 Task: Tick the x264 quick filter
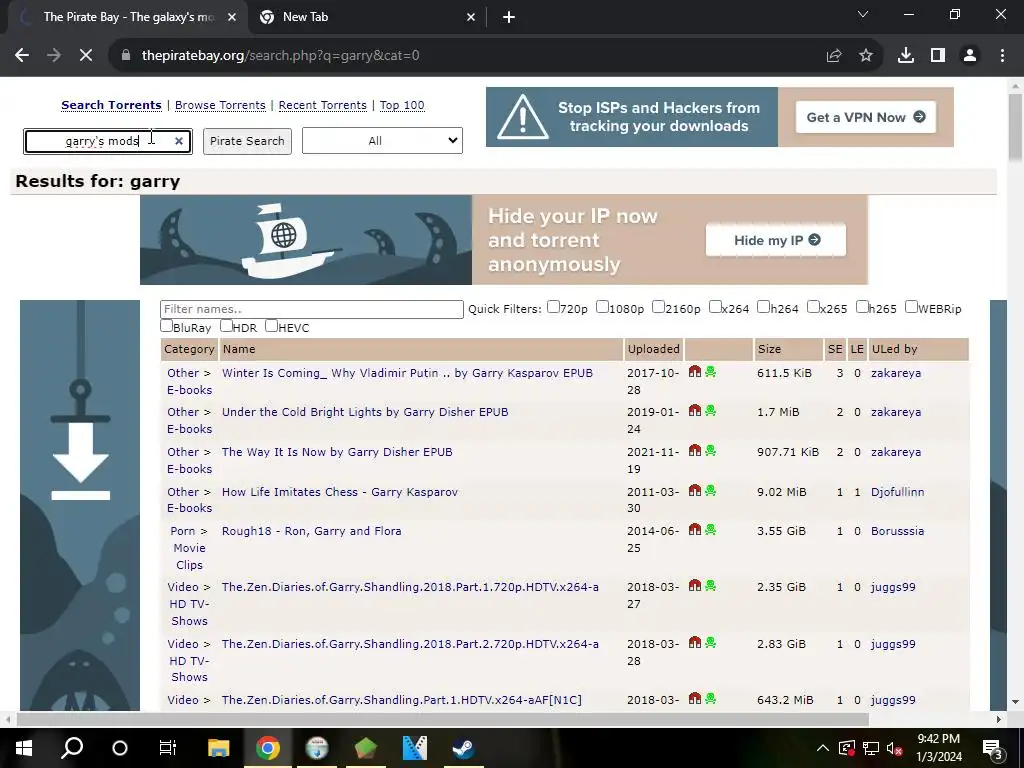click(715, 306)
